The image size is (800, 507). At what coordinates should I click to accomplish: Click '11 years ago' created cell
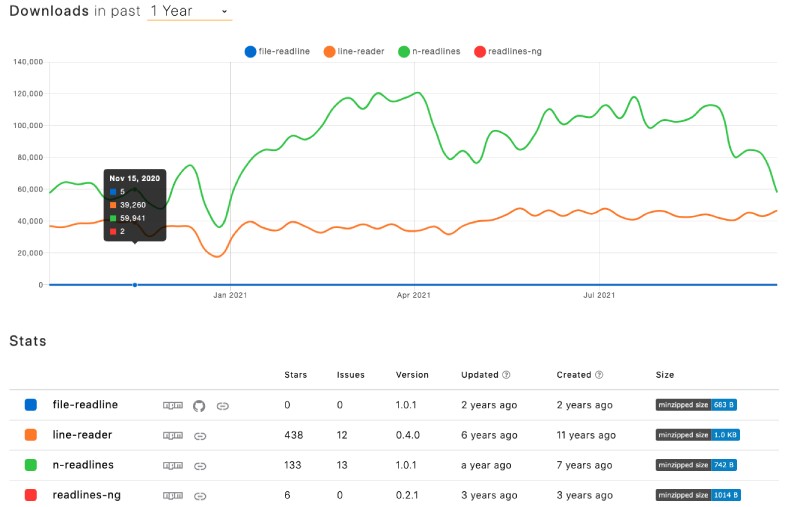[586, 435]
